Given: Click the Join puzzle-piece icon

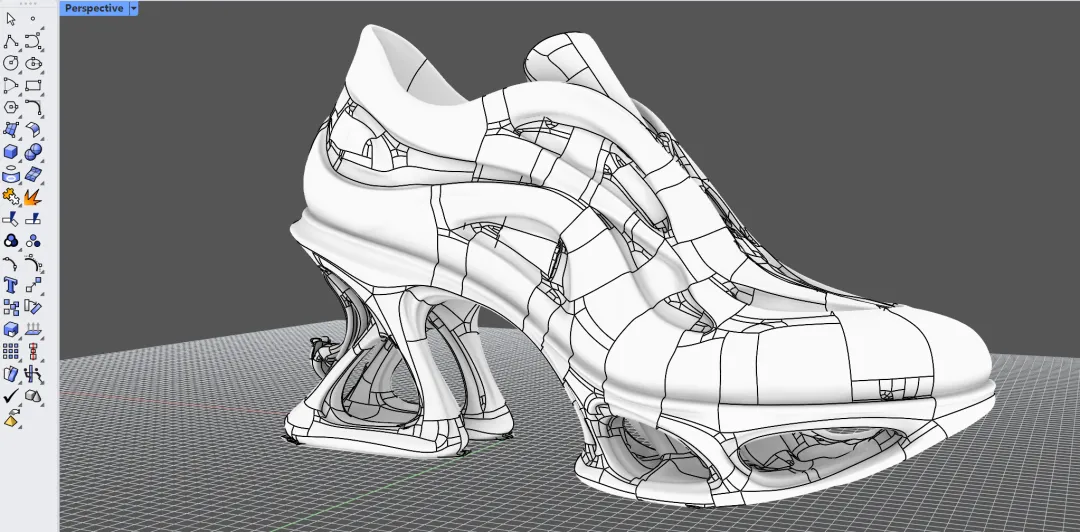Looking at the screenshot, I should (x=11, y=197).
